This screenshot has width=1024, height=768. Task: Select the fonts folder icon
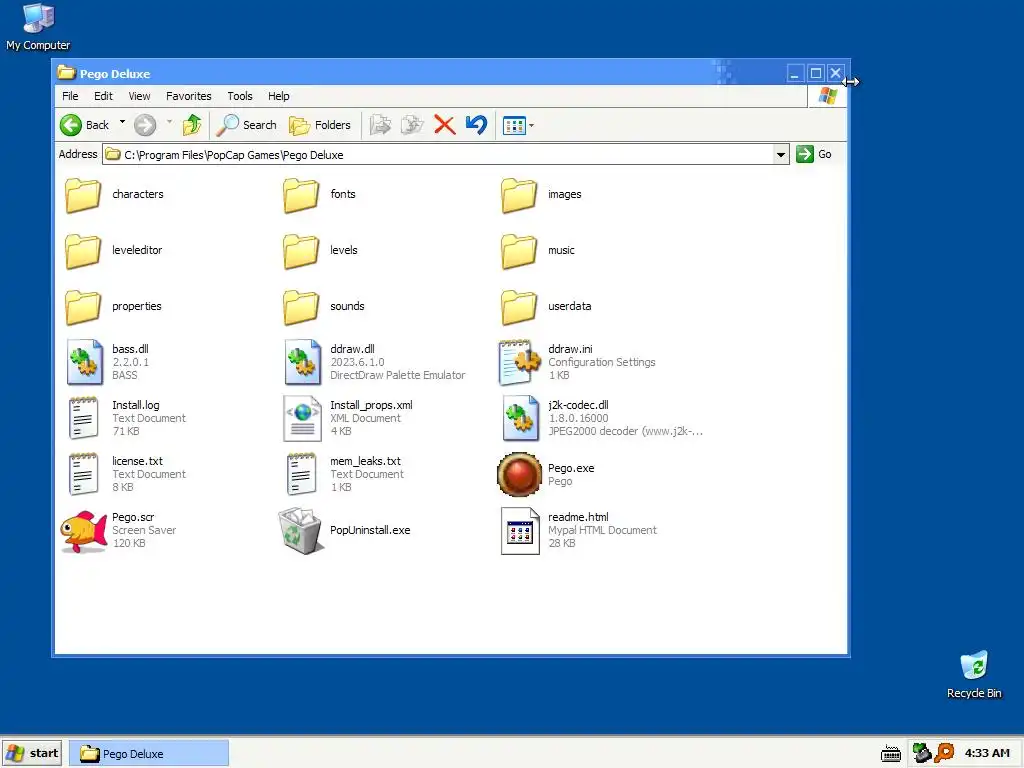point(301,195)
